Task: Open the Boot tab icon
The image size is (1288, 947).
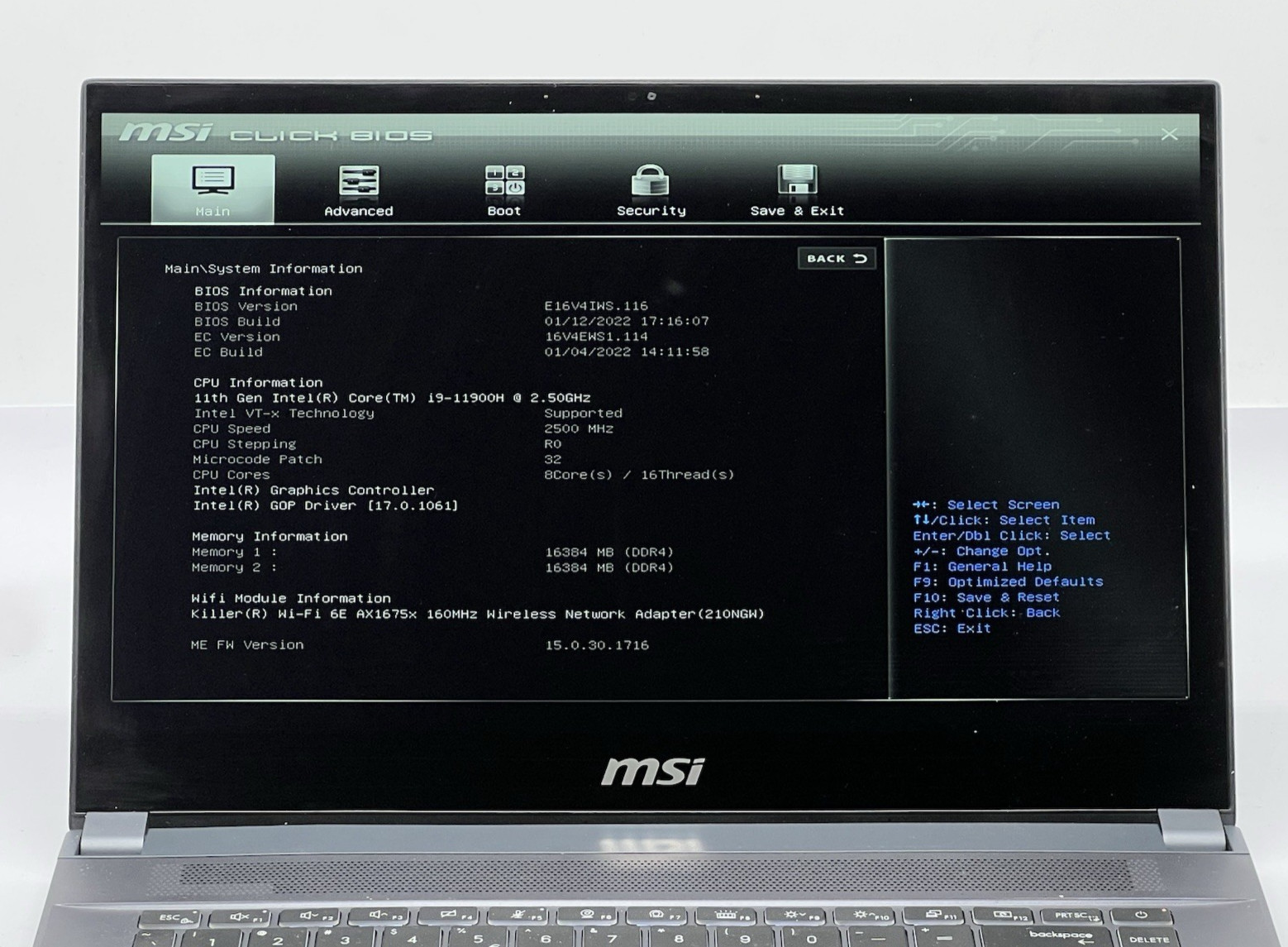Action: [x=504, y=180]
